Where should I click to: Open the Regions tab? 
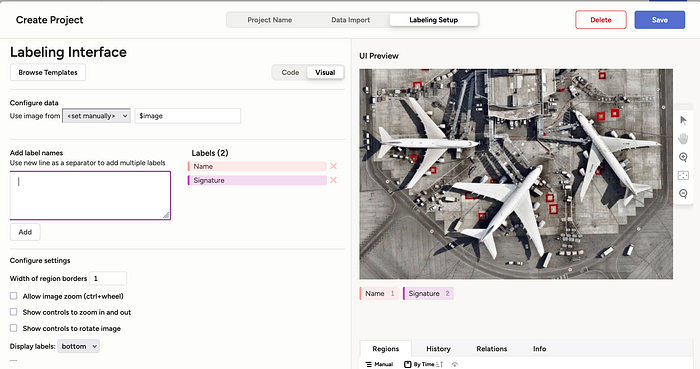(x=386, y=349)
